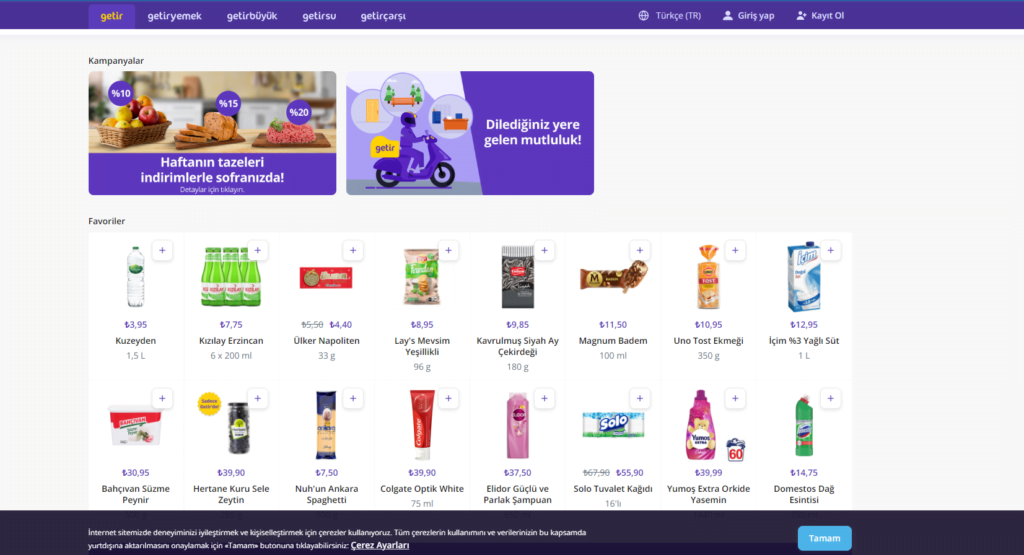
Task: Click the Giriş yap login link
Action: (748, 16)
